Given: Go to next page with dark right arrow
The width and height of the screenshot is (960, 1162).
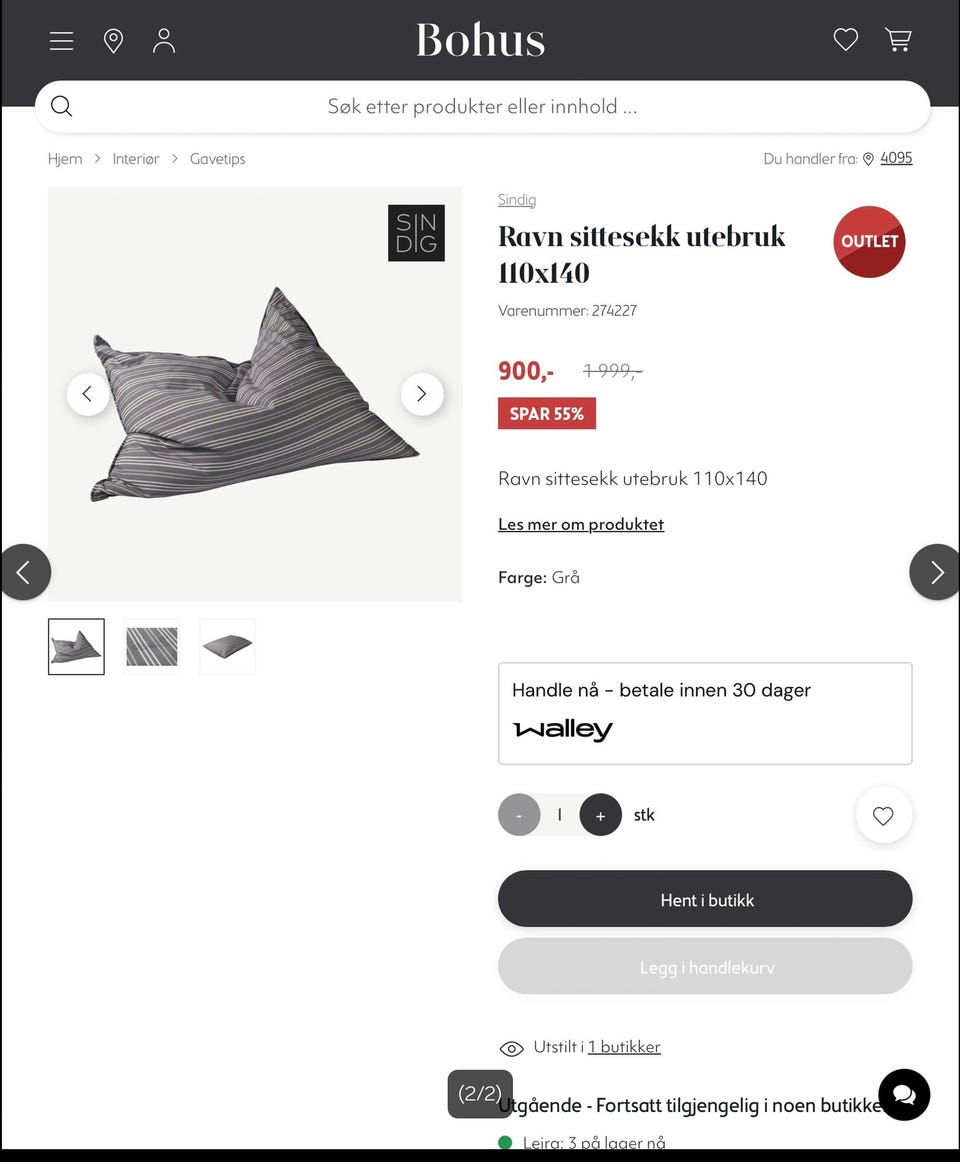Looking at the screenshot, I should point(935,571).
